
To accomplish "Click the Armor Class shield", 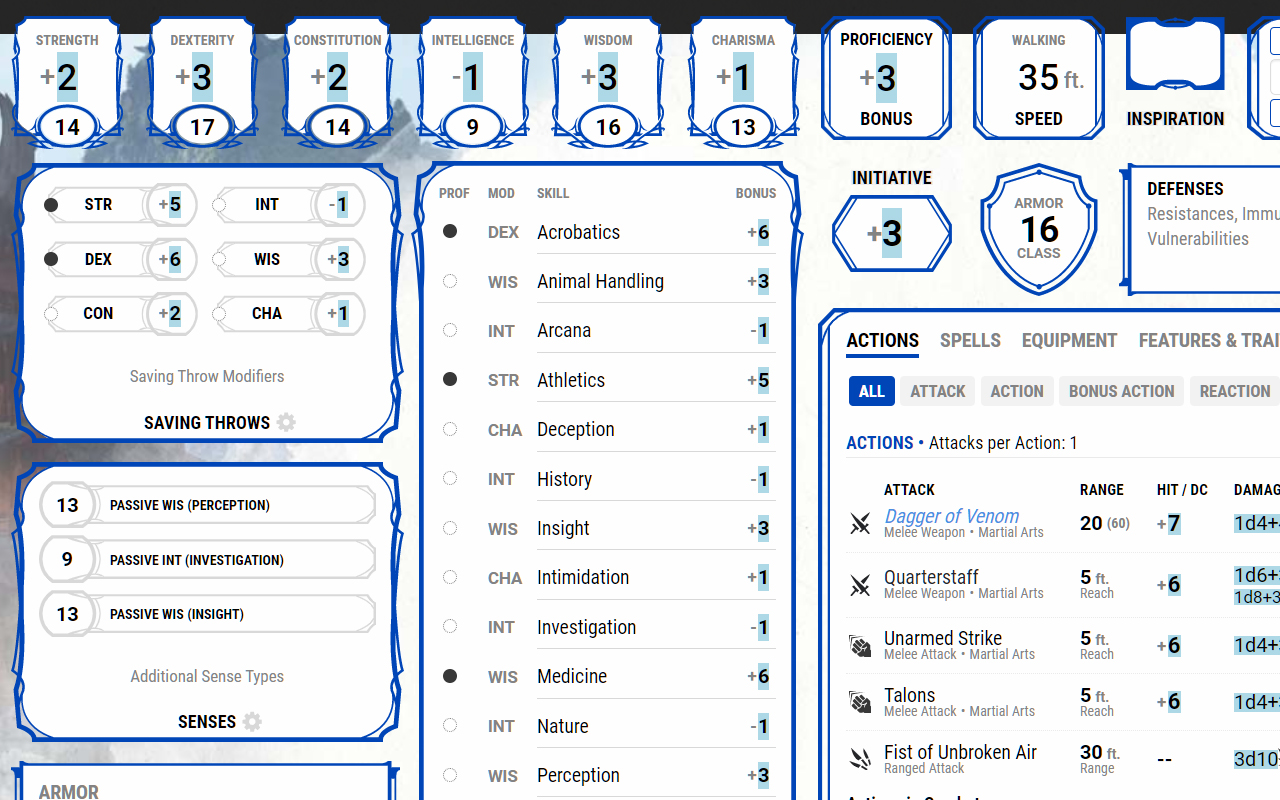I will click(1038, 230).
